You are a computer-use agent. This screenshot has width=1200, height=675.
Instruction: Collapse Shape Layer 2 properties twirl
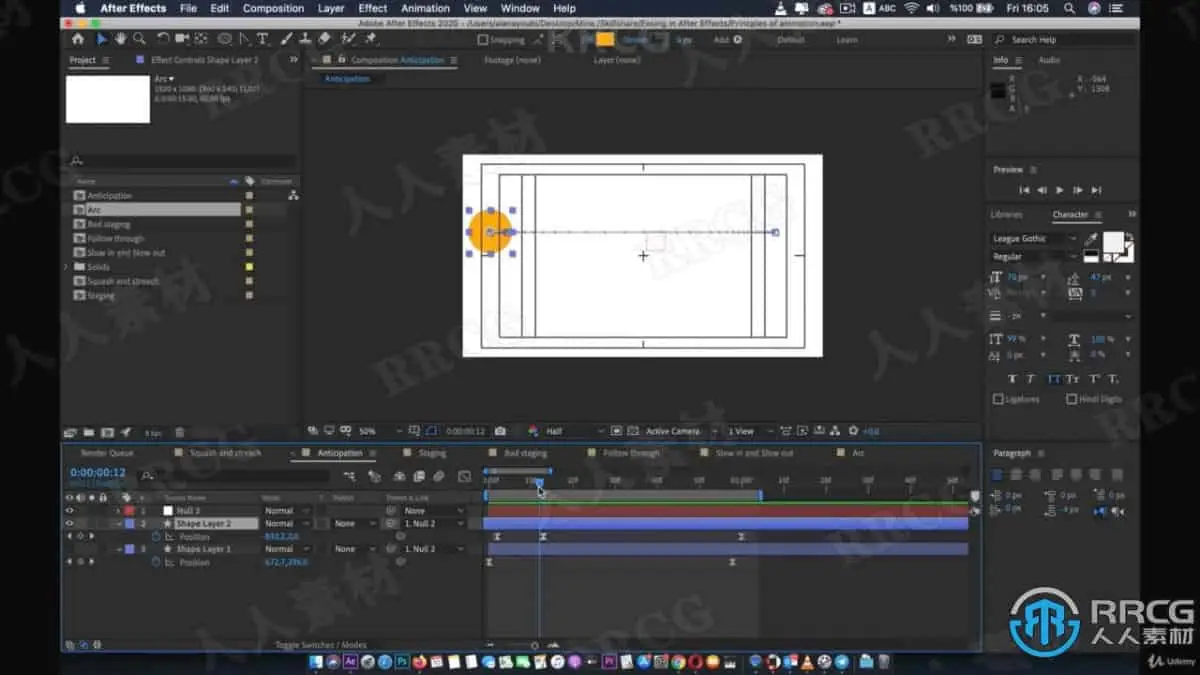118,523
